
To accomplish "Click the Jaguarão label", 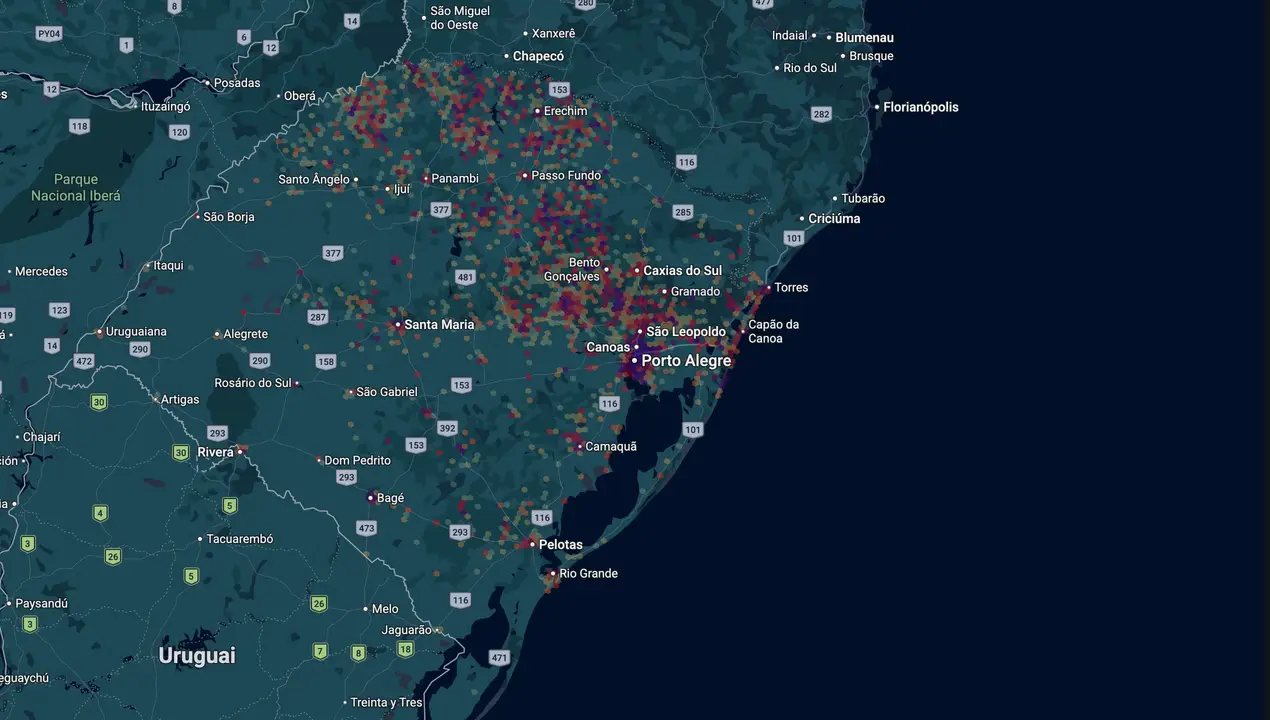I will pyautogui.click(x=406, y=630).
